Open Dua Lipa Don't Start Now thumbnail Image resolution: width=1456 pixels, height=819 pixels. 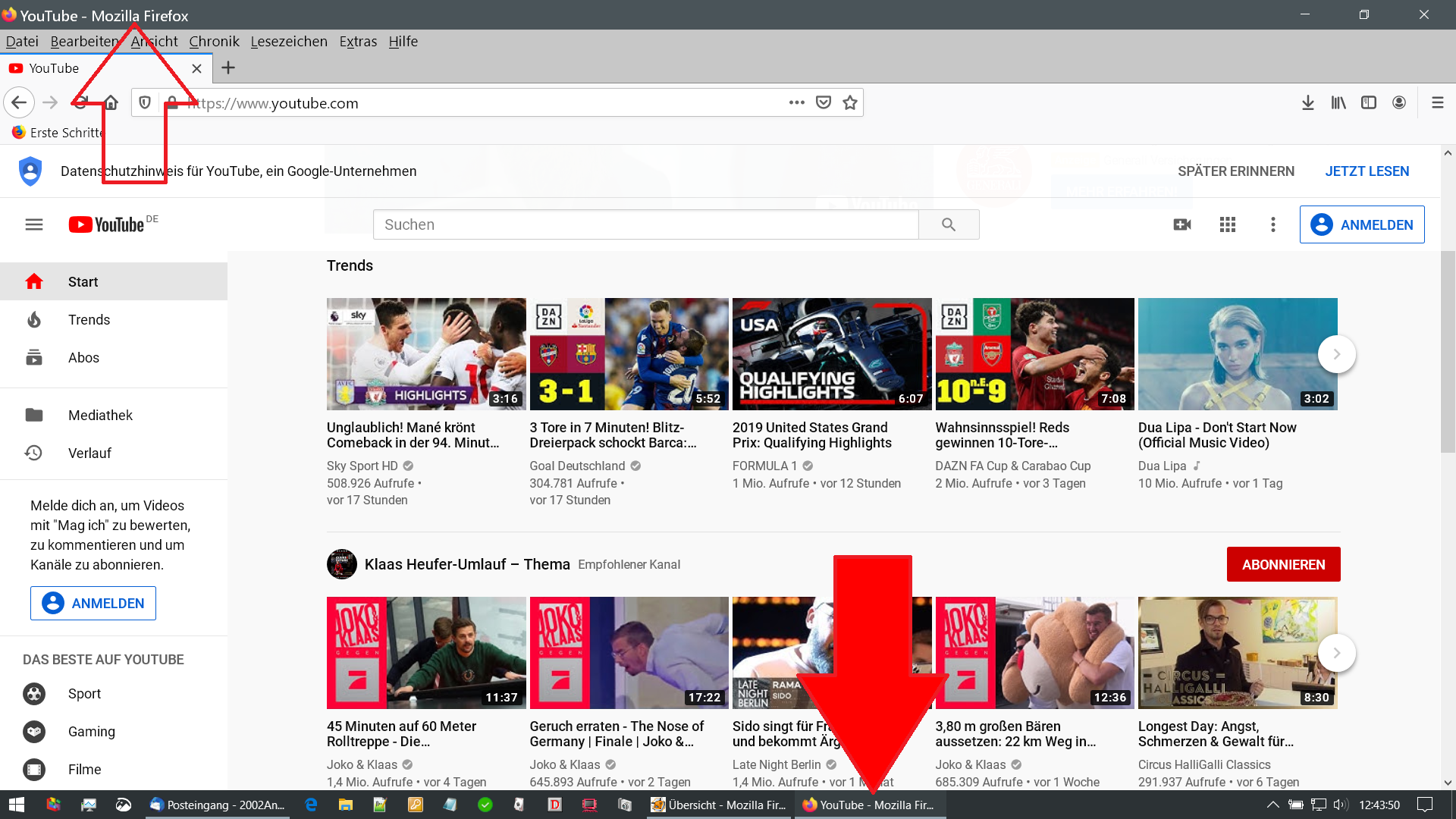(x=1238, y=354)
